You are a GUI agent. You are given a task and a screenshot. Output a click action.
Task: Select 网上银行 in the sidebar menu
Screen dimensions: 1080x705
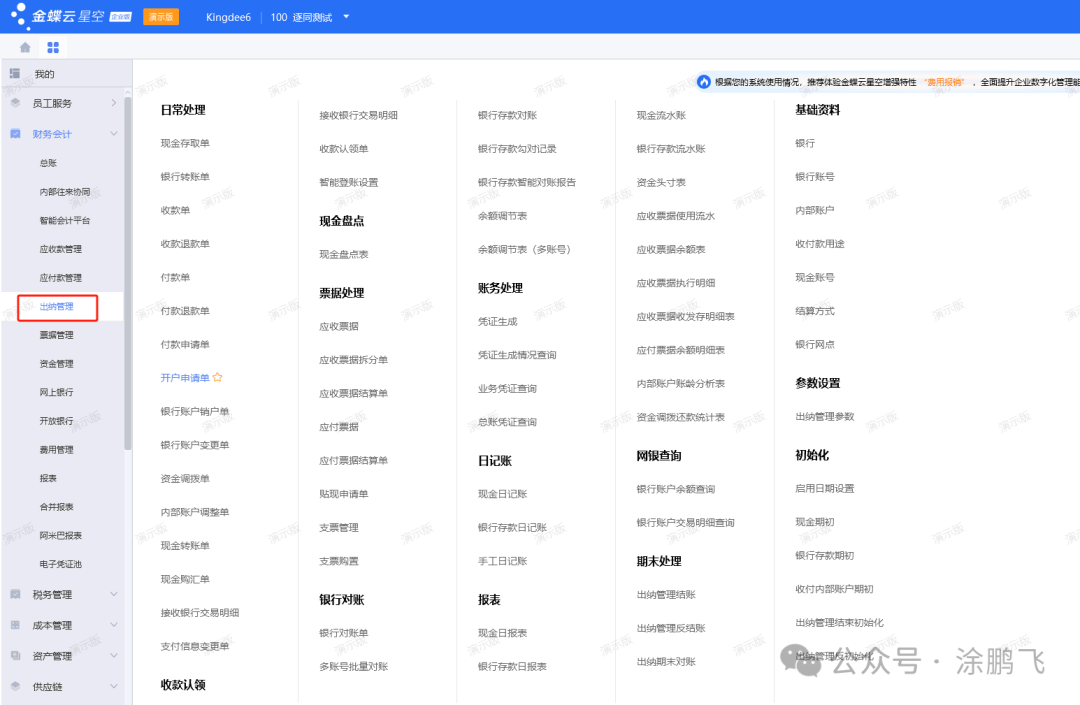(x=56, y=392)
